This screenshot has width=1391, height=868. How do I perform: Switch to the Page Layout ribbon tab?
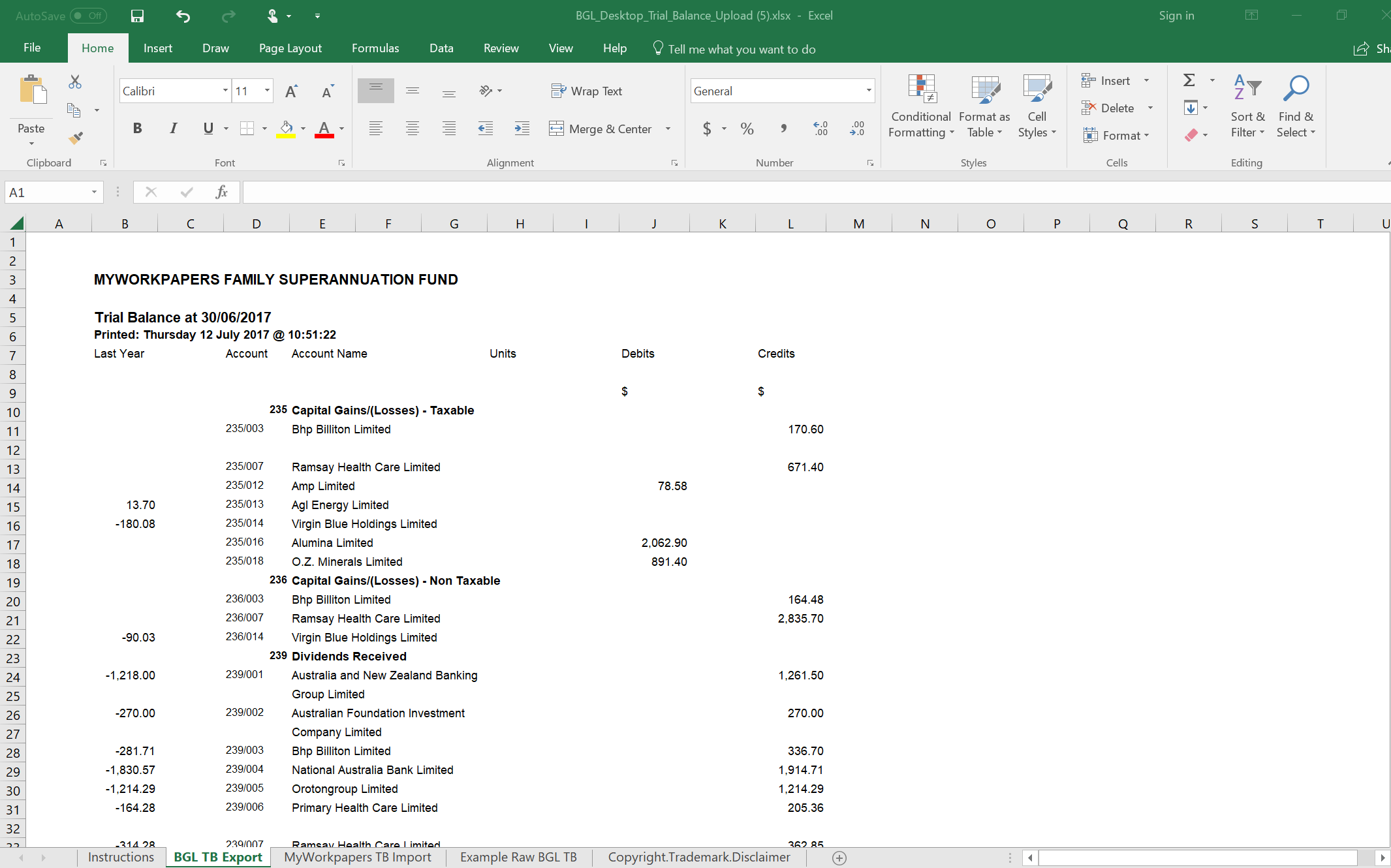(290, 48)
